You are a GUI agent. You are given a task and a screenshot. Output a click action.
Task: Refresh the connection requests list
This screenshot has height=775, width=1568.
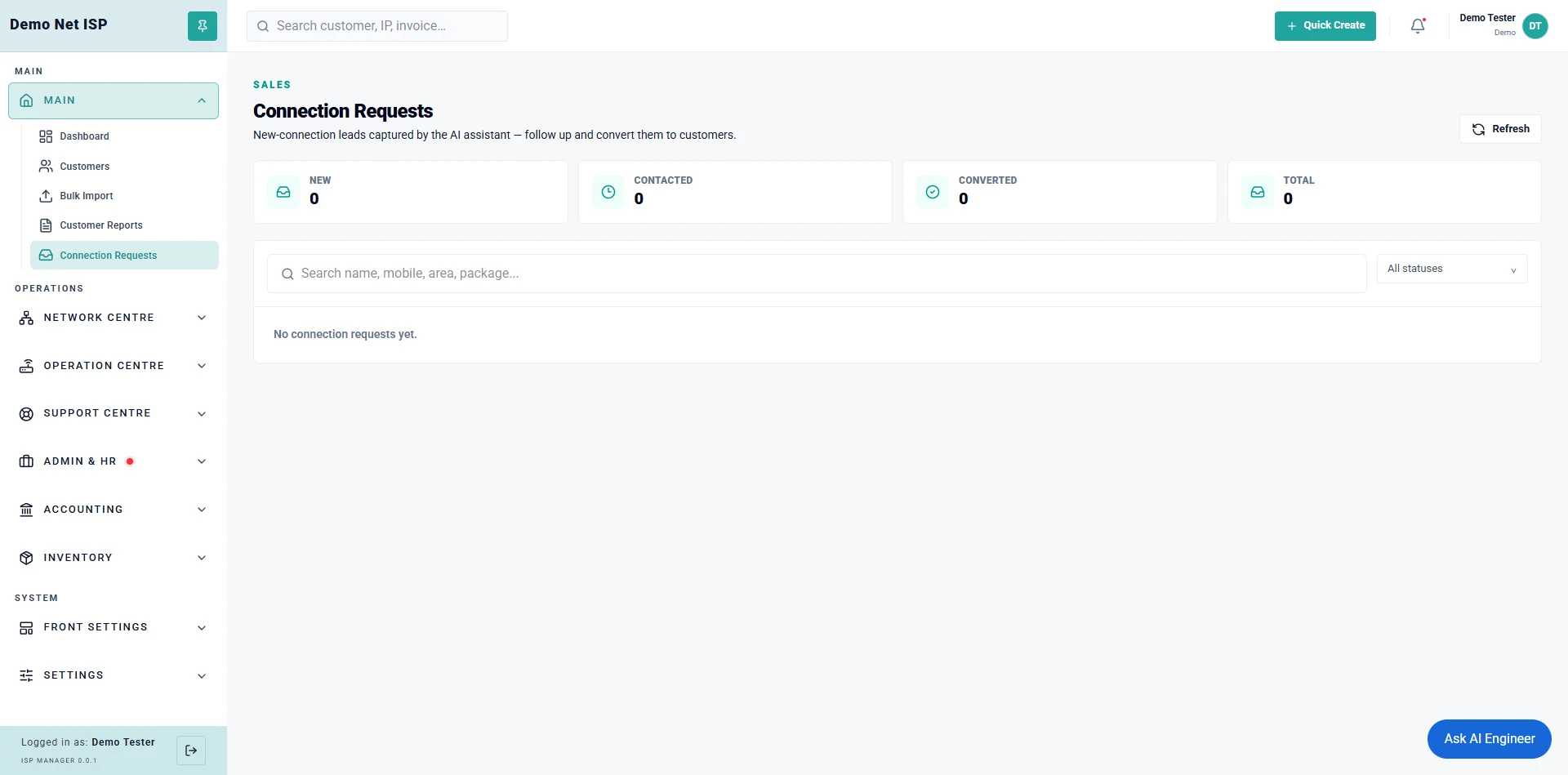tap(1500, 129)
